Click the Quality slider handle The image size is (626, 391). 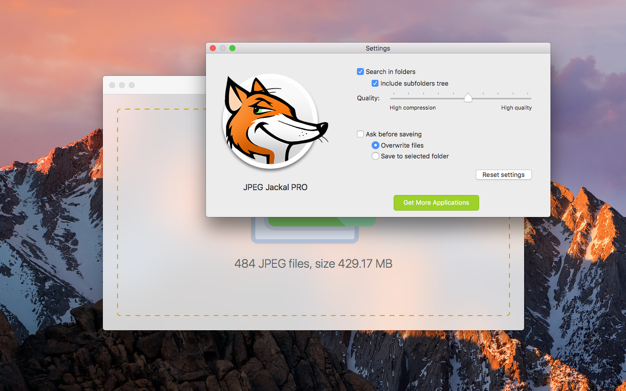click(468, 98)
